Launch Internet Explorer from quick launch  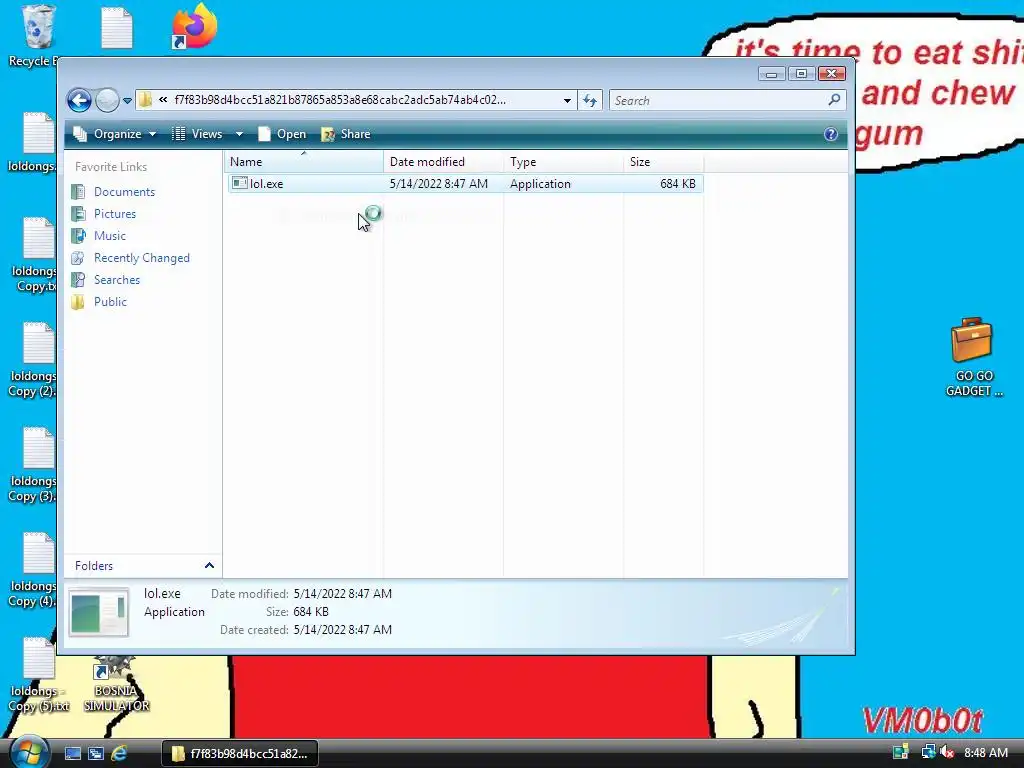tap(119, 754)
